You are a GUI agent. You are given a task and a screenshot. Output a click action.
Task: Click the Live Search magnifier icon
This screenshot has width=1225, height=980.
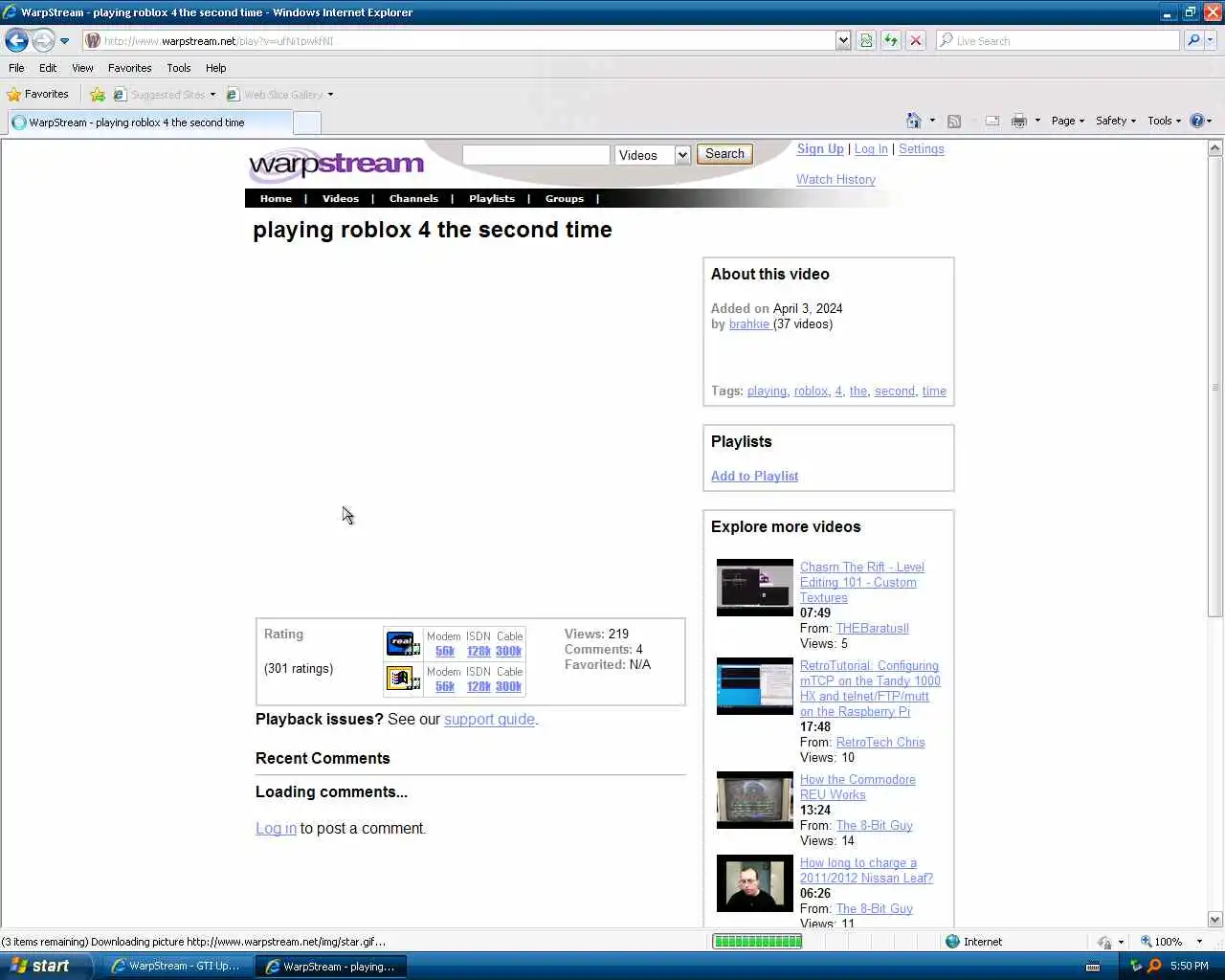1193,40
